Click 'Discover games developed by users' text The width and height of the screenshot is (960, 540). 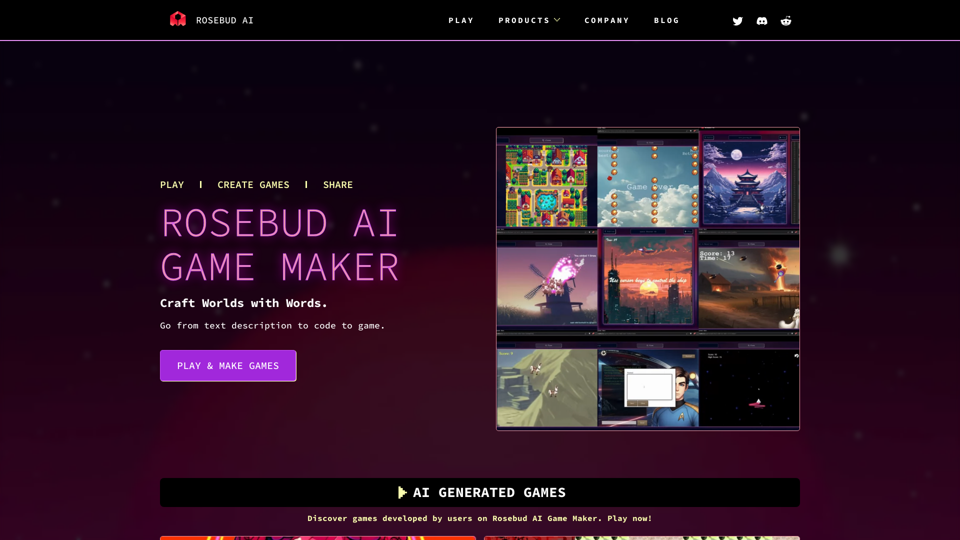tap(479, 518)
